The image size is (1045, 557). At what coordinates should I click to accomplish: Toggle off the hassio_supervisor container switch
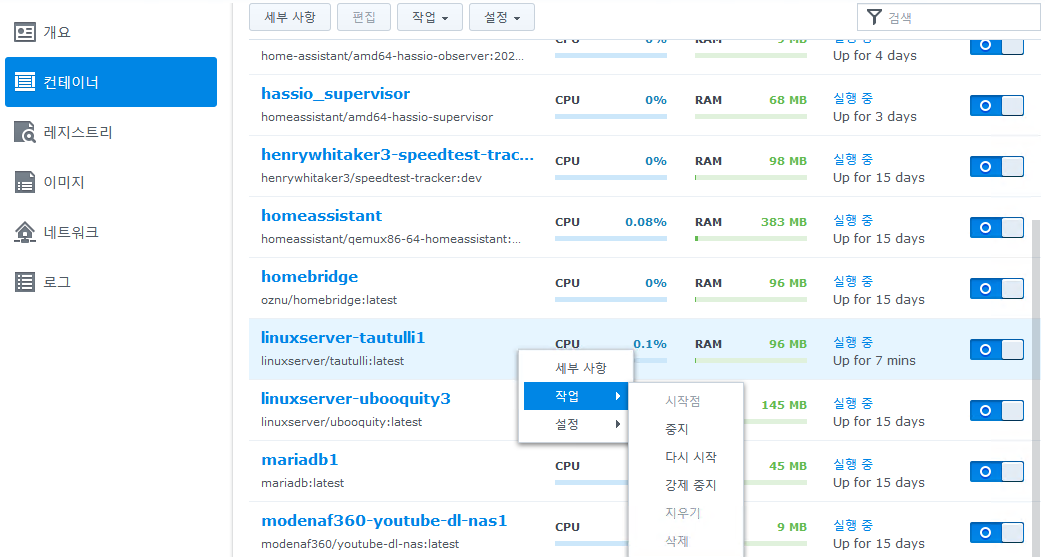(x=996, y=105)
